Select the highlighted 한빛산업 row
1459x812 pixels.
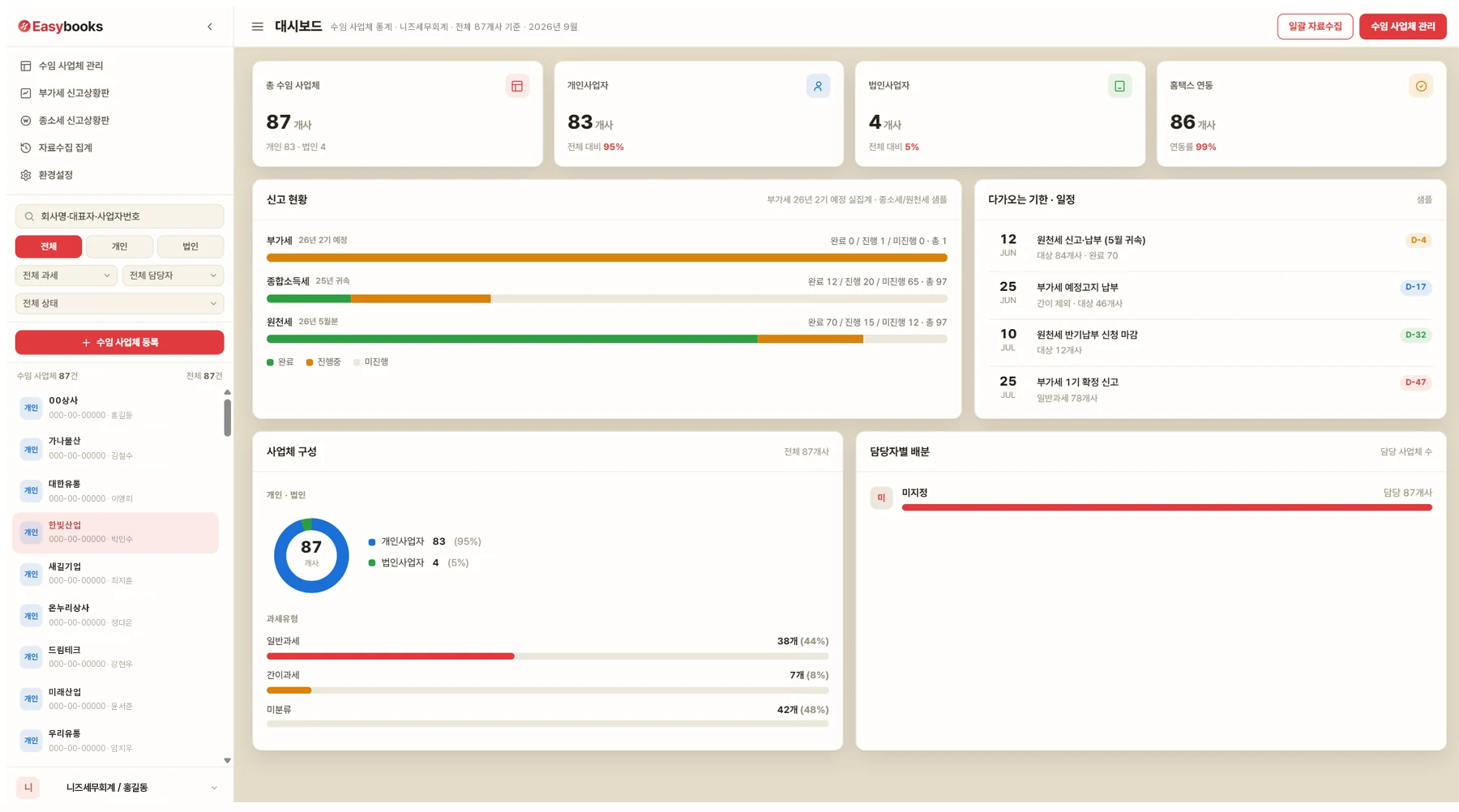coord(116,532)
